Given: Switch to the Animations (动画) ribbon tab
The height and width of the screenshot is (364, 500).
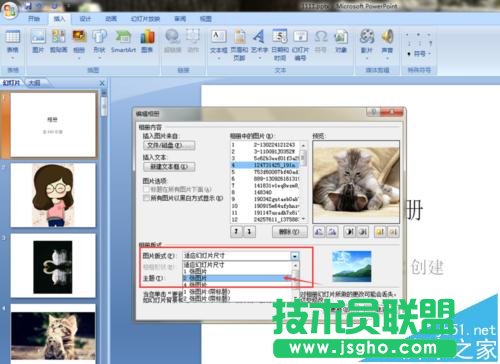Looking at the screenshot, I should (x=111, y=19).
